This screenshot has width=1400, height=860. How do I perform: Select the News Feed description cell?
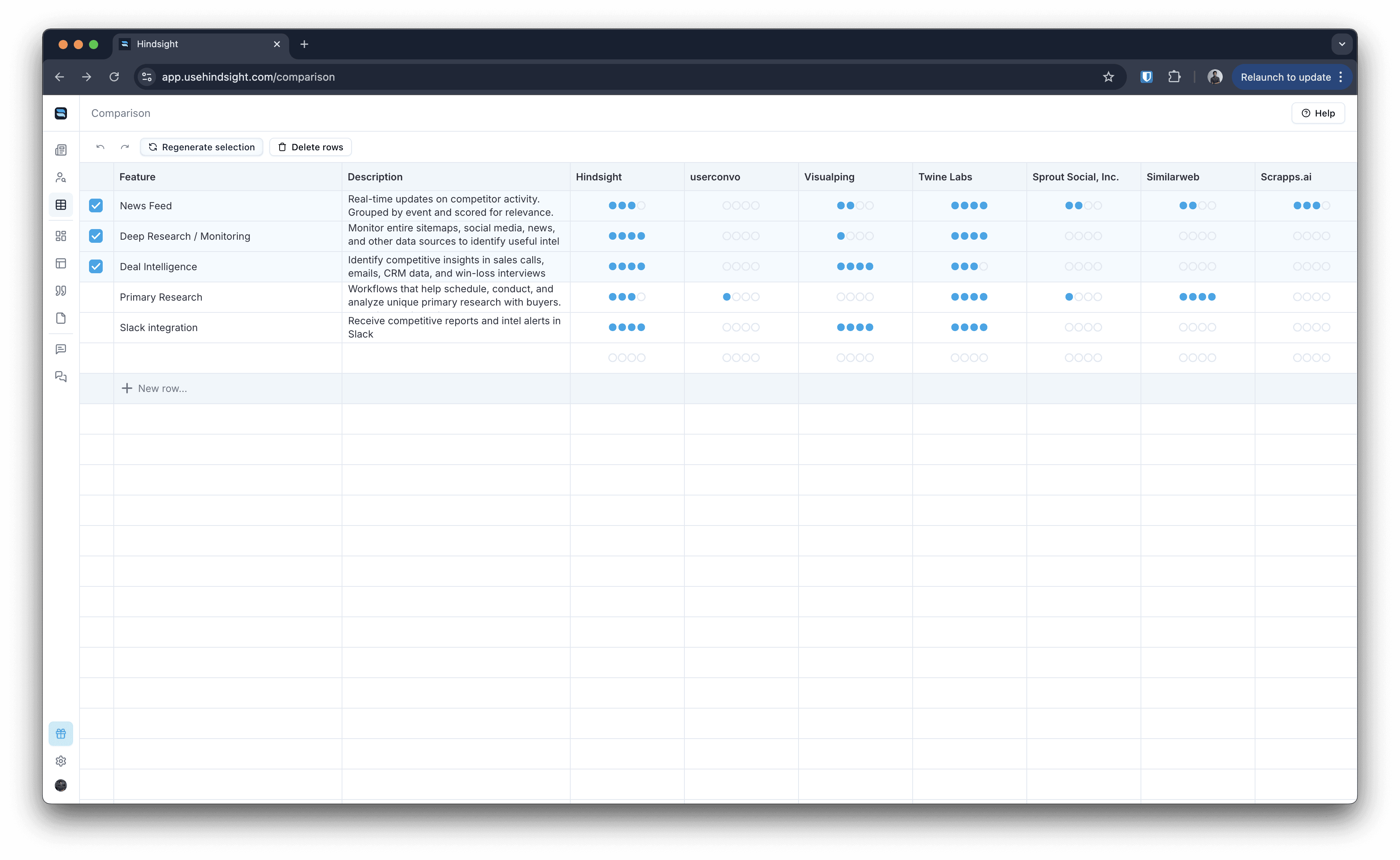456,206
